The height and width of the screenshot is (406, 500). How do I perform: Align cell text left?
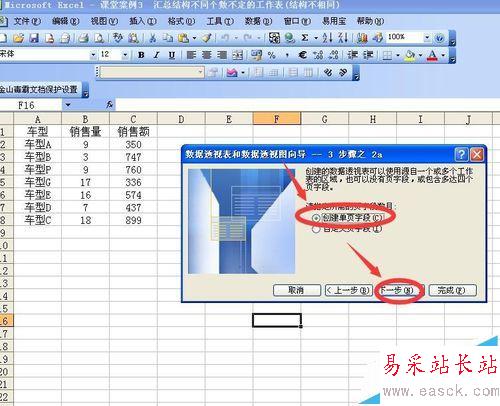[x=191, y=55]
